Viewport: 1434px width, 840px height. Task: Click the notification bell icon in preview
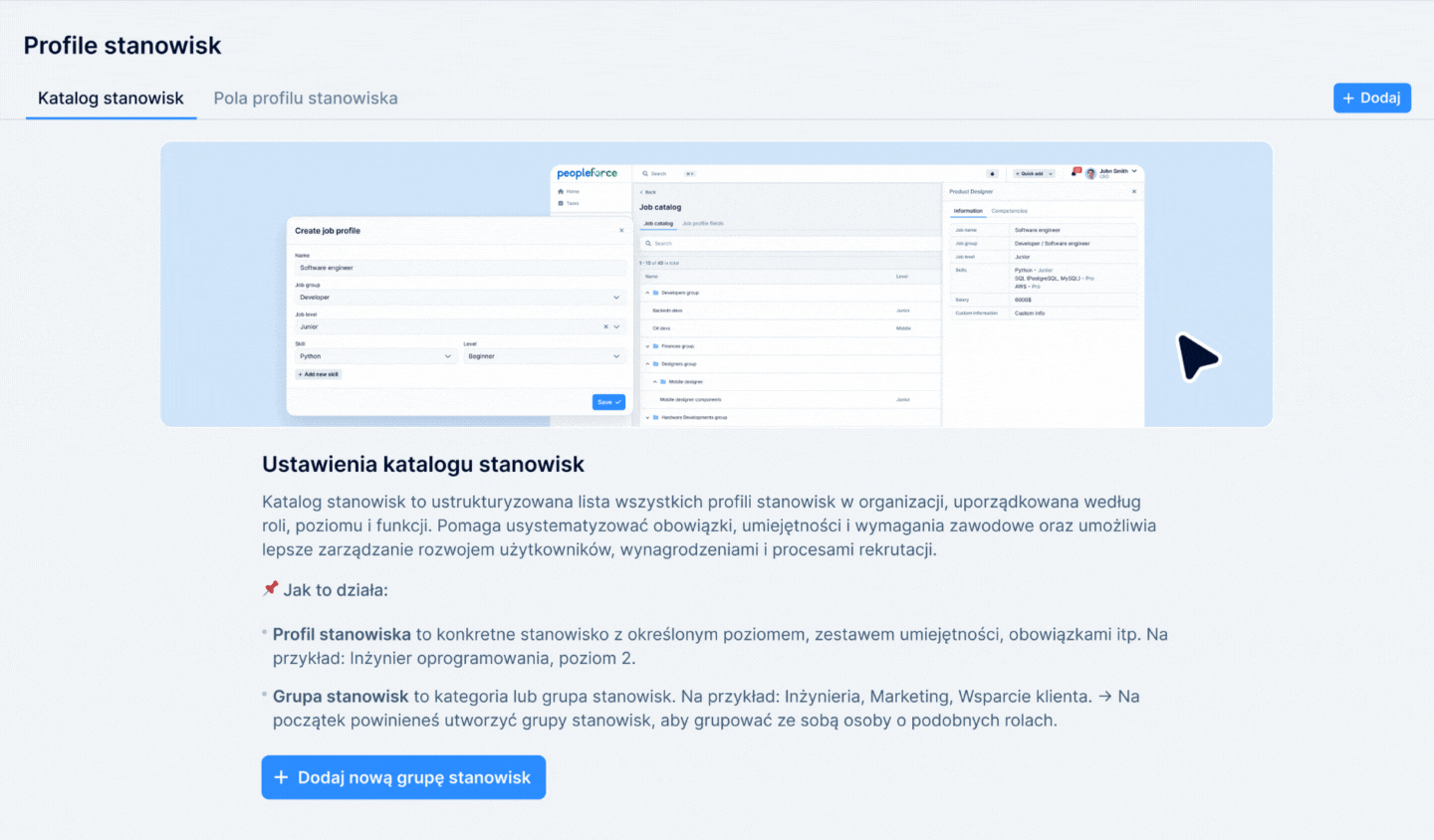(x=1075, y=172)
